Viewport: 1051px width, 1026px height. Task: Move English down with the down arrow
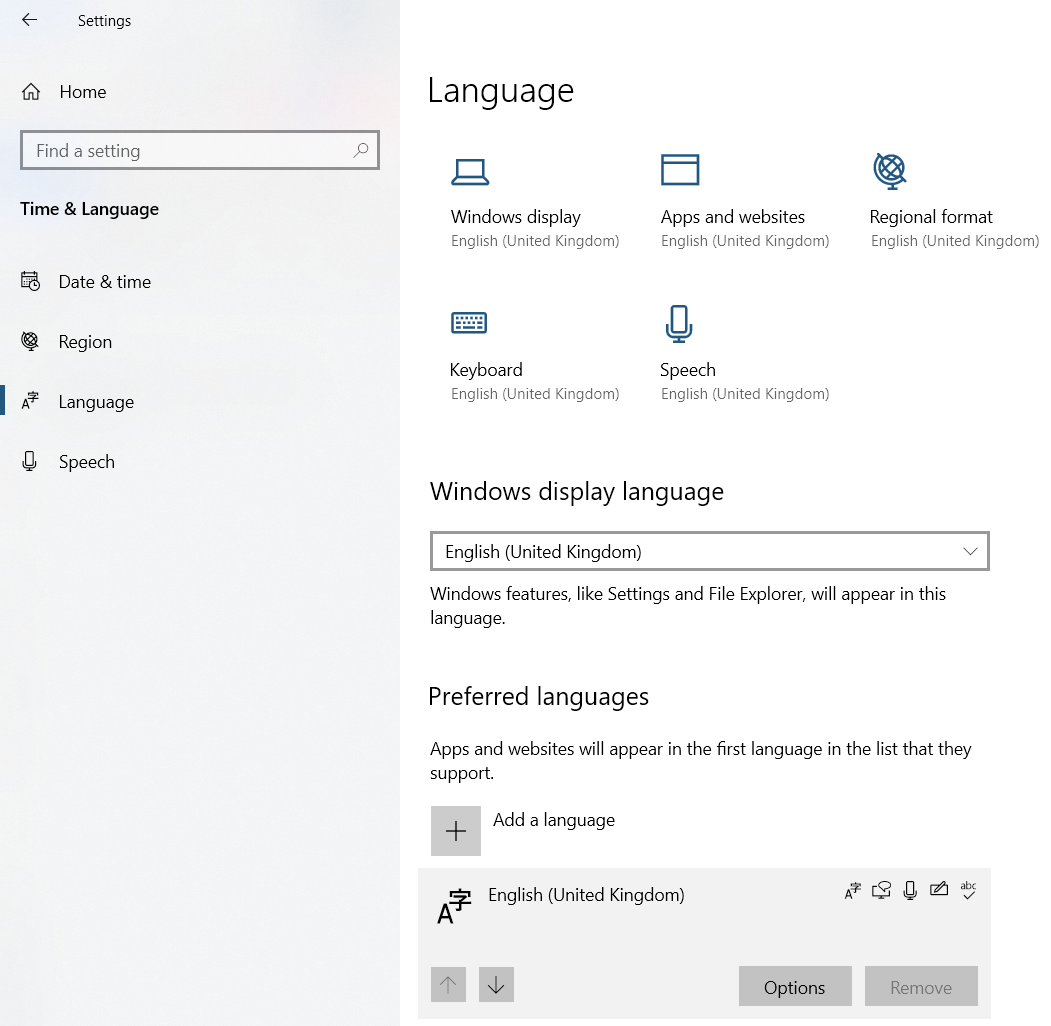tap(496, 985)
